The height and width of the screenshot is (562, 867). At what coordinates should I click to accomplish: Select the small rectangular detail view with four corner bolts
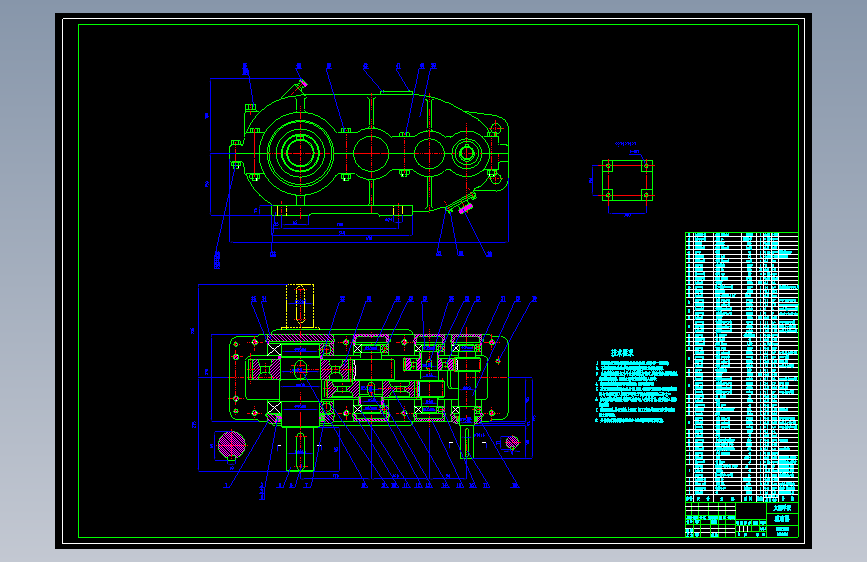click(627, 180)
